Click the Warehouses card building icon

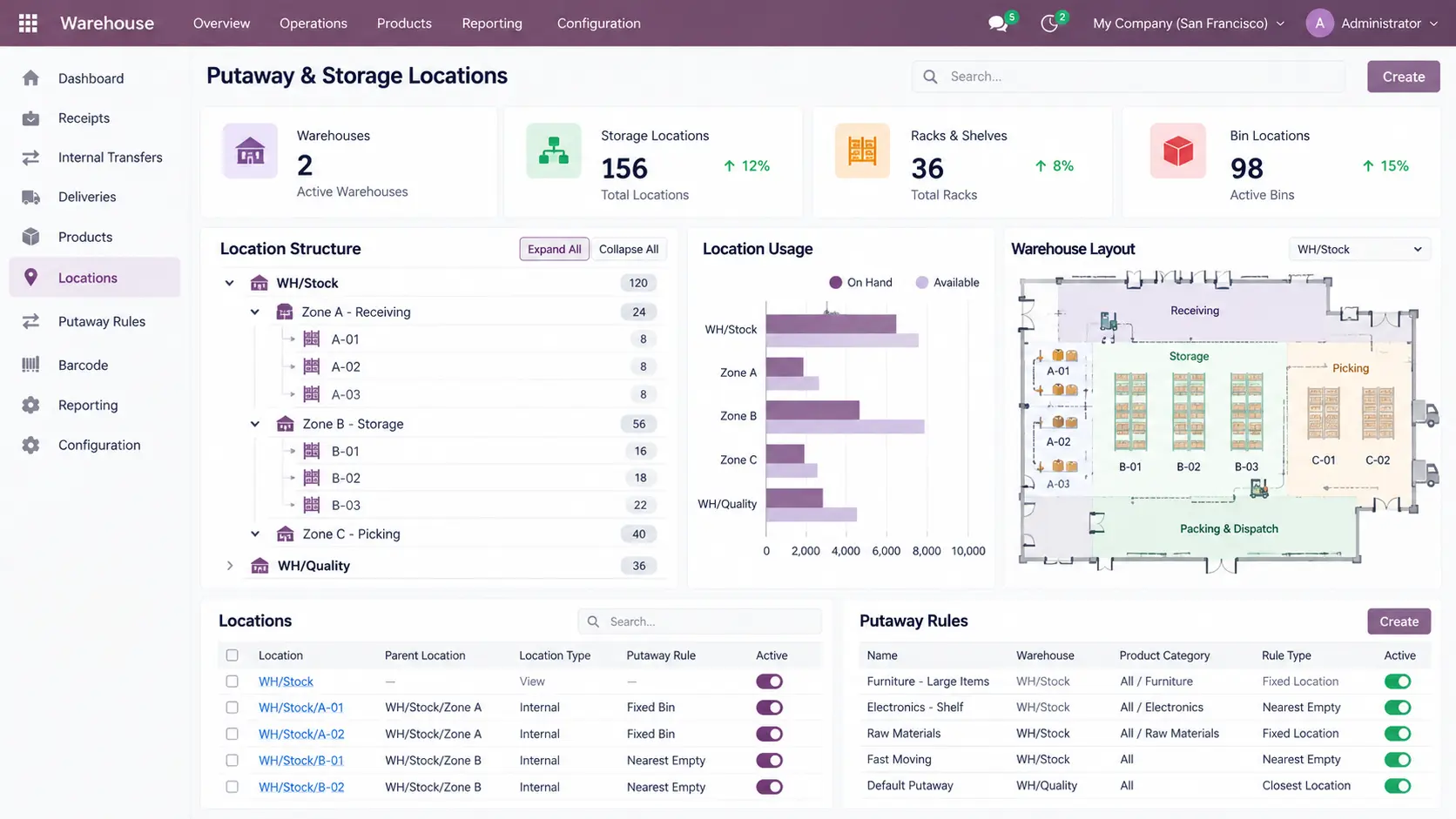[250, 151]
